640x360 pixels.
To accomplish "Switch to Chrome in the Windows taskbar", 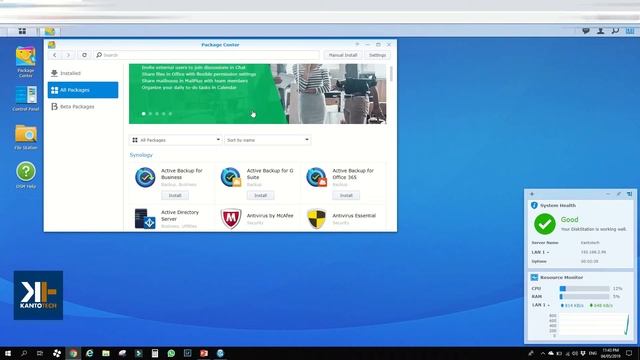I will (x=73, y=353).
